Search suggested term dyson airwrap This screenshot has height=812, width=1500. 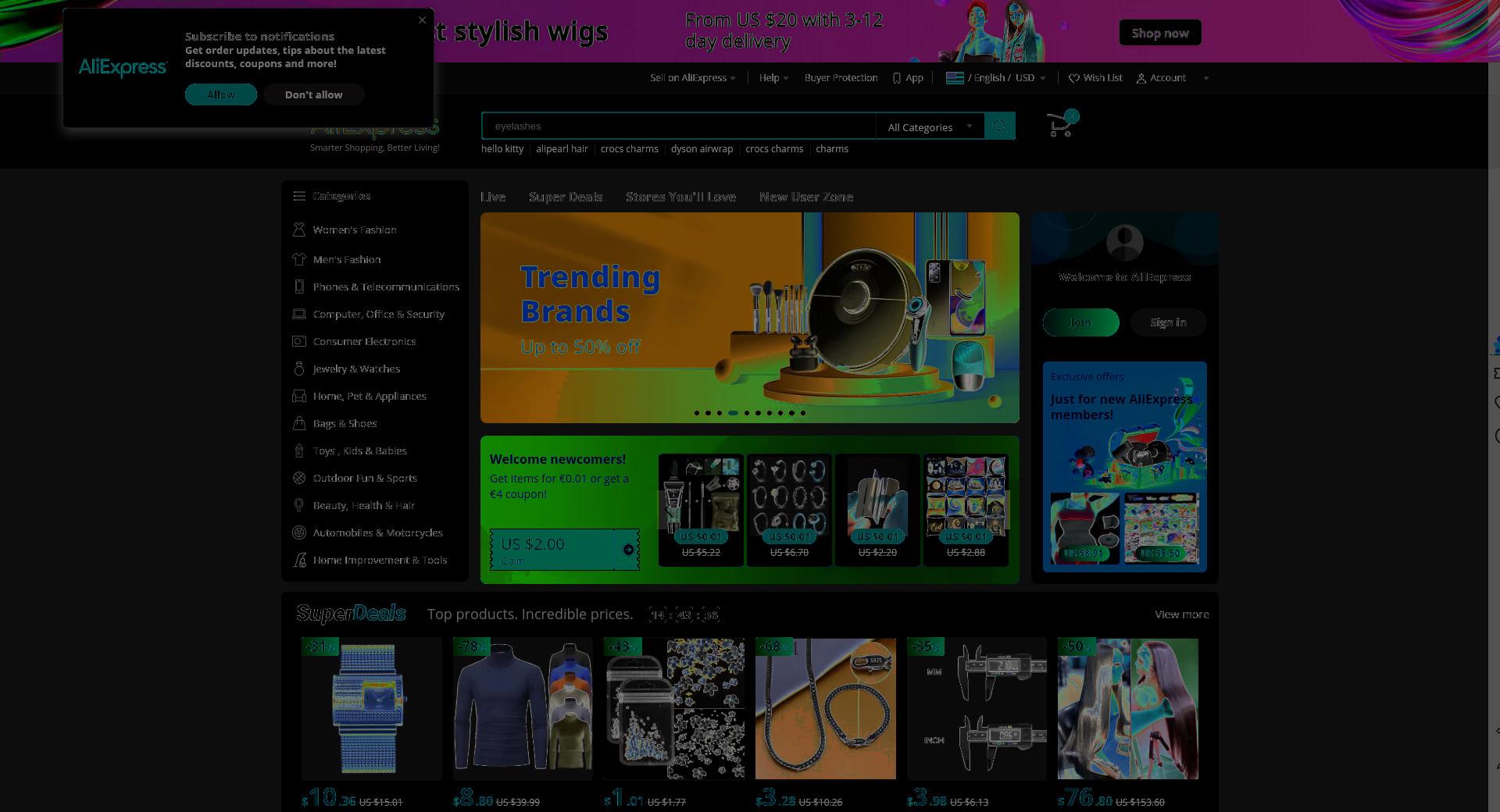(702, 149)
